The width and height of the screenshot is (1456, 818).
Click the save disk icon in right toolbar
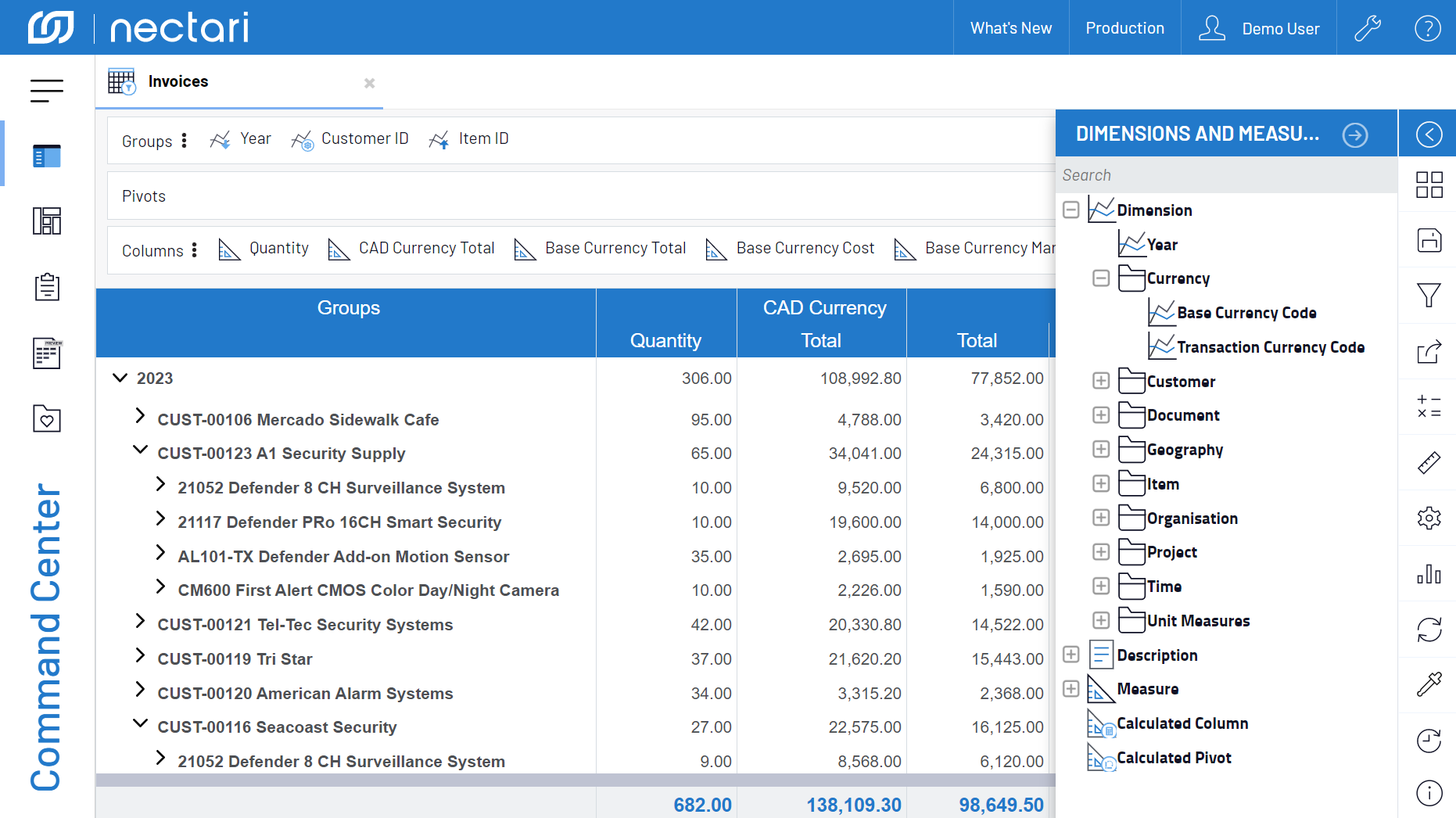click(x=1429, y=240)
